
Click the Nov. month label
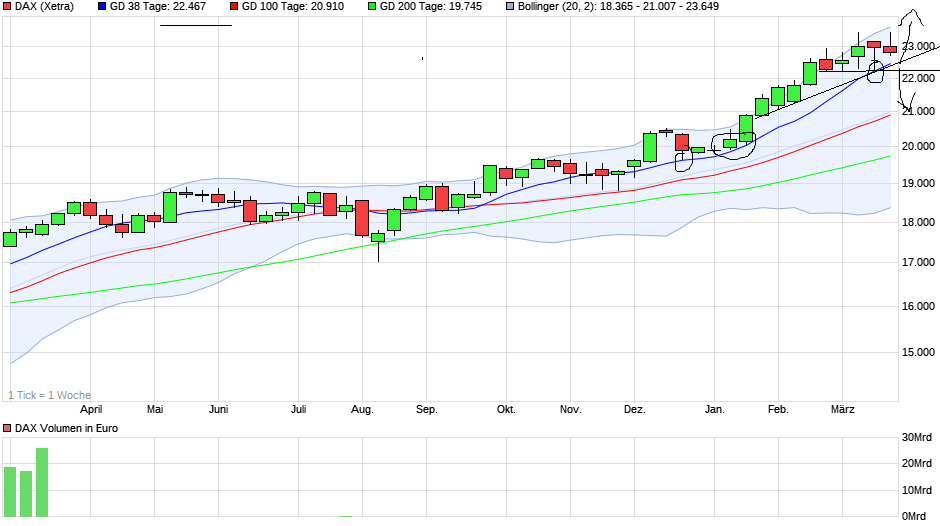point(571,410)
